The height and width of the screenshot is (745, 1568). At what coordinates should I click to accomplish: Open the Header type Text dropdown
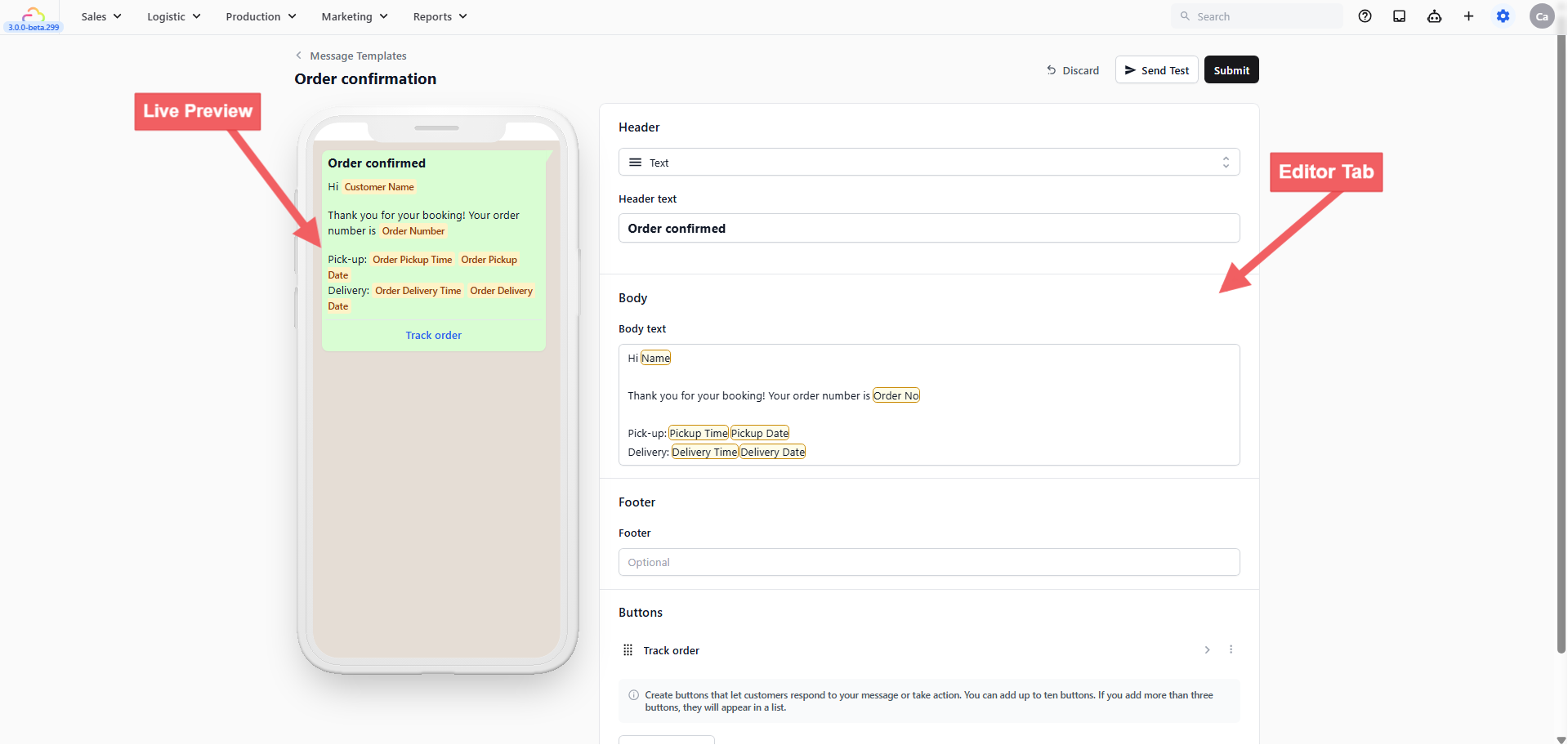(929, 163)
